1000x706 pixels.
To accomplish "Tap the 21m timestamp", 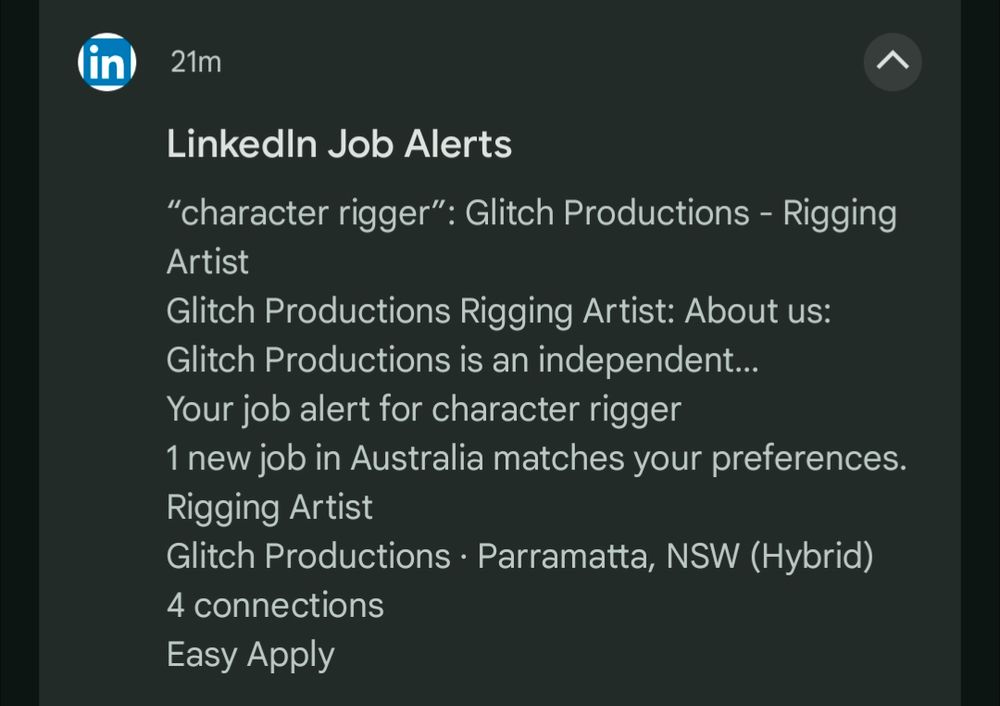I will [x=196, y=63].
